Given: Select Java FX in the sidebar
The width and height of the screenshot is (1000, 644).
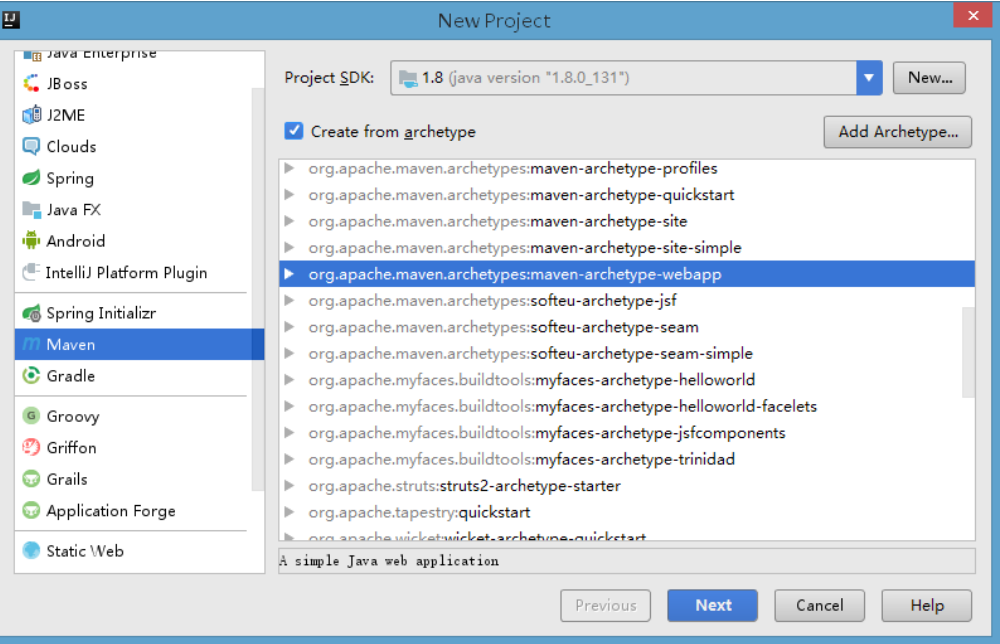Looking at the screenshot, I should pyautogui.click(x=74, y=210).
